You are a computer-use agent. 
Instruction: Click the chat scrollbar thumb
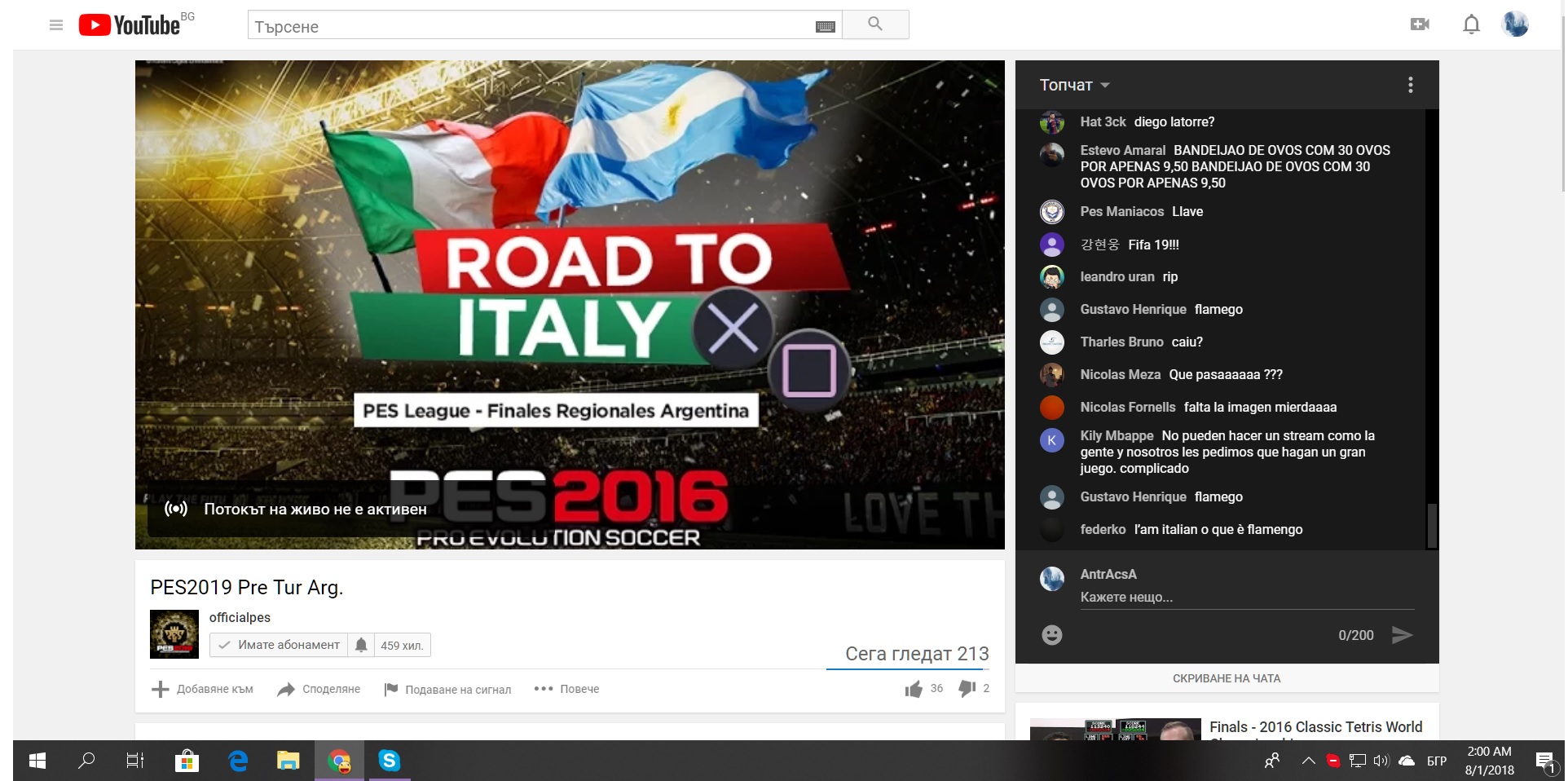click(1431, 526)
